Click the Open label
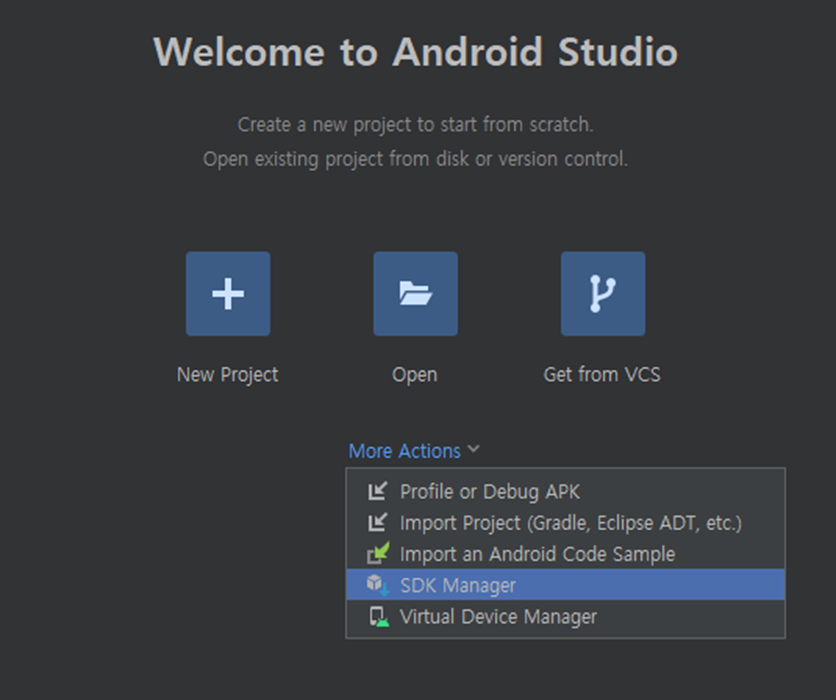836x700 pixels. tap(415, 375)
